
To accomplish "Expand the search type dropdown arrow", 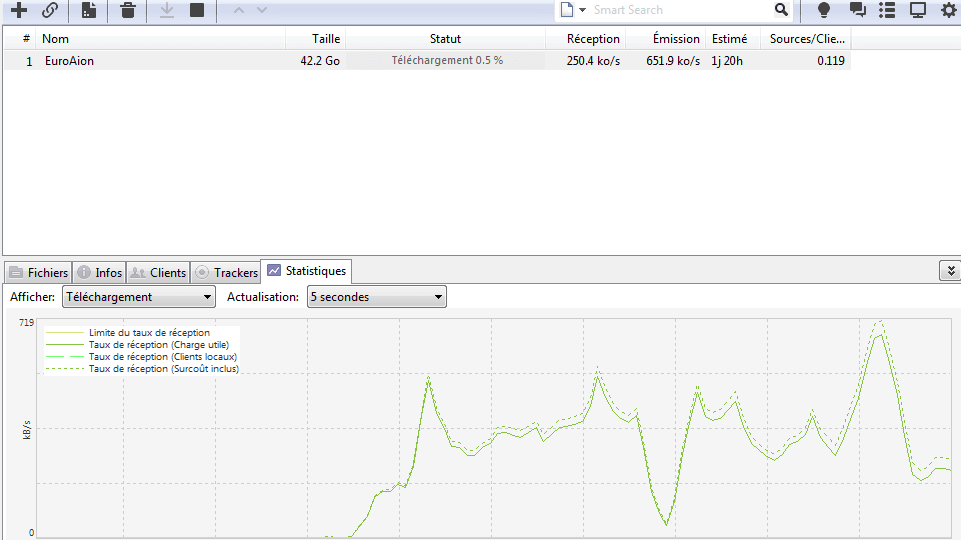I will 582,10.
